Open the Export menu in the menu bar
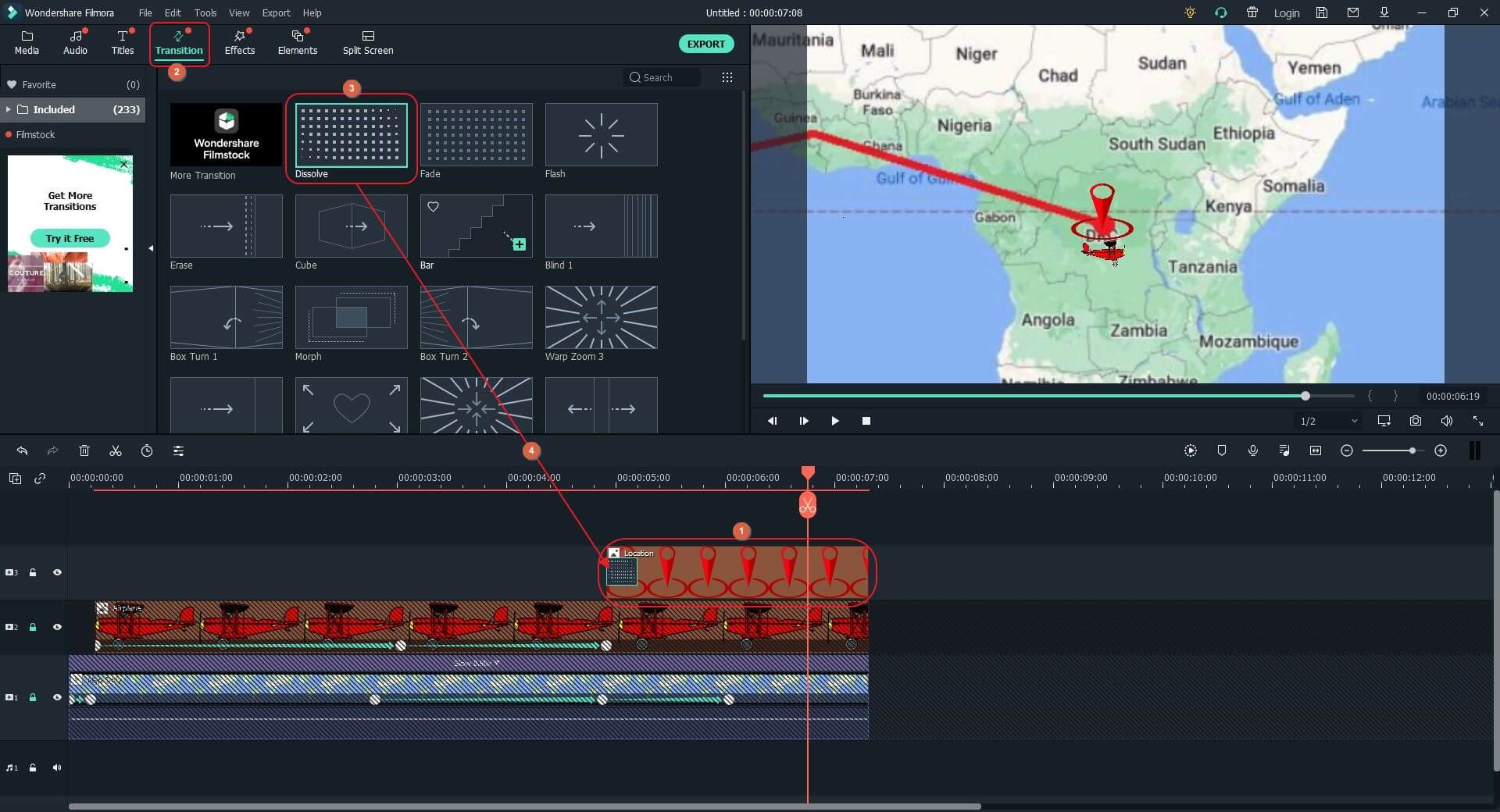This screenshot has width=1500, height=812. click(276, 12)
